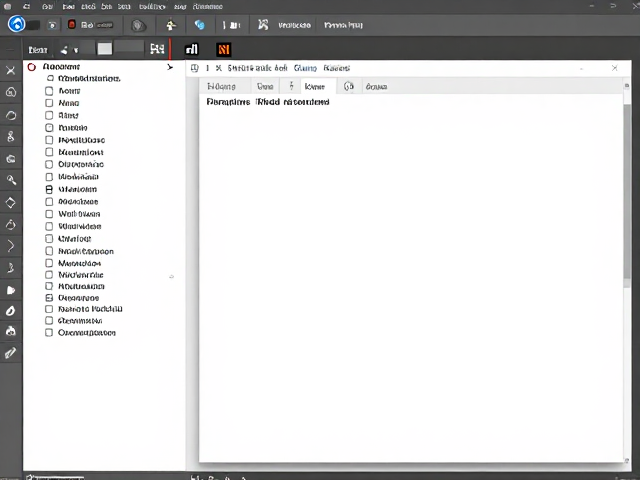The image size is (640, 480).
Task: Click the white grid icon before the red divider
Action: 157,49
